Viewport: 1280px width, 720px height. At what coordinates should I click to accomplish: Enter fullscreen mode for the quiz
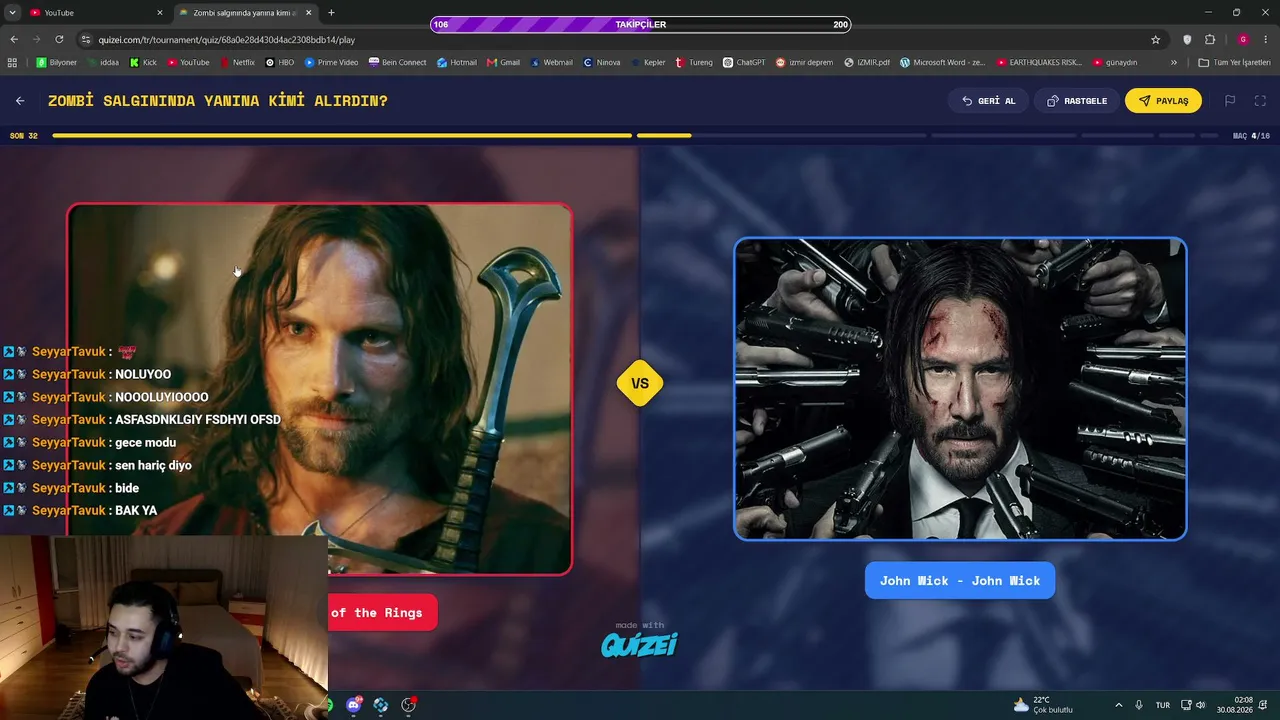(x=1260, y=101)
